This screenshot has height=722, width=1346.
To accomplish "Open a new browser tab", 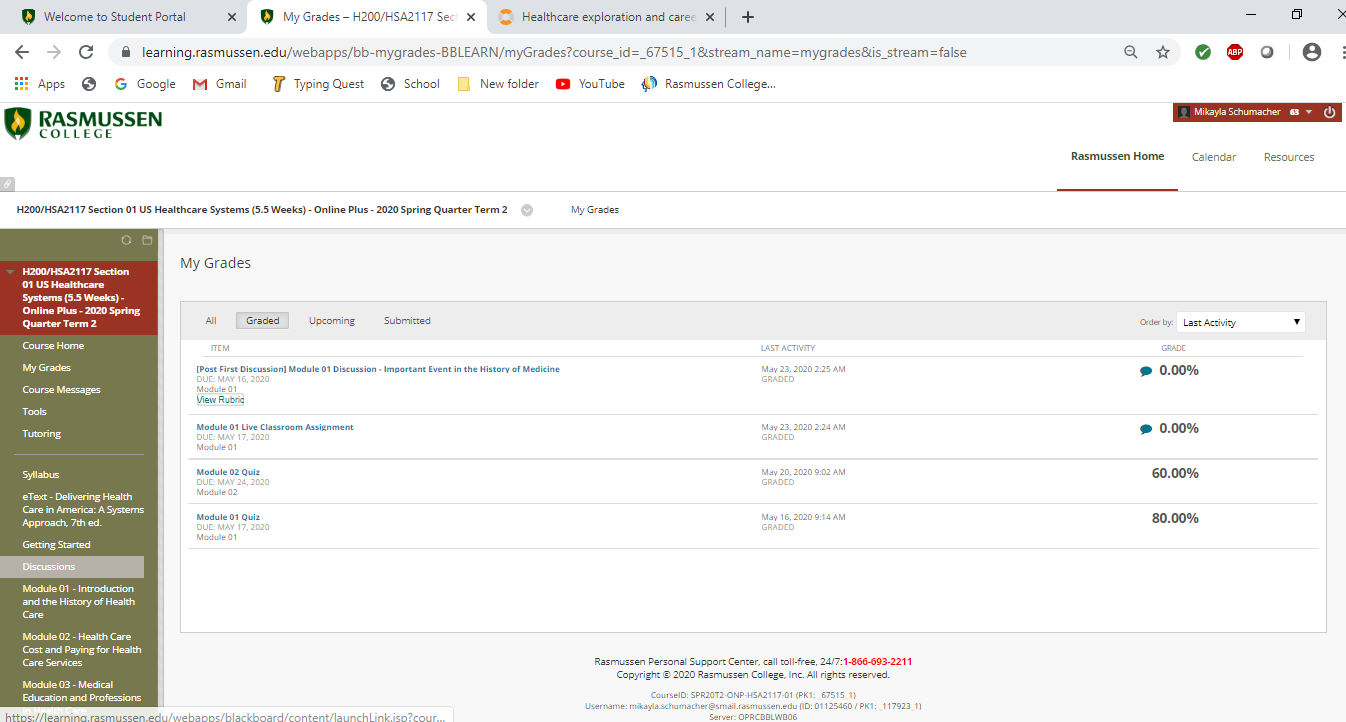I will (x=748, y=17).
